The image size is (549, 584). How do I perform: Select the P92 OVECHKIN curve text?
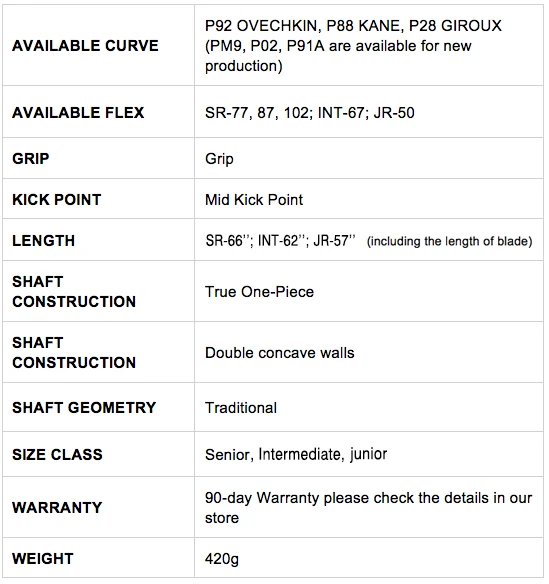[x=261, y=26]
